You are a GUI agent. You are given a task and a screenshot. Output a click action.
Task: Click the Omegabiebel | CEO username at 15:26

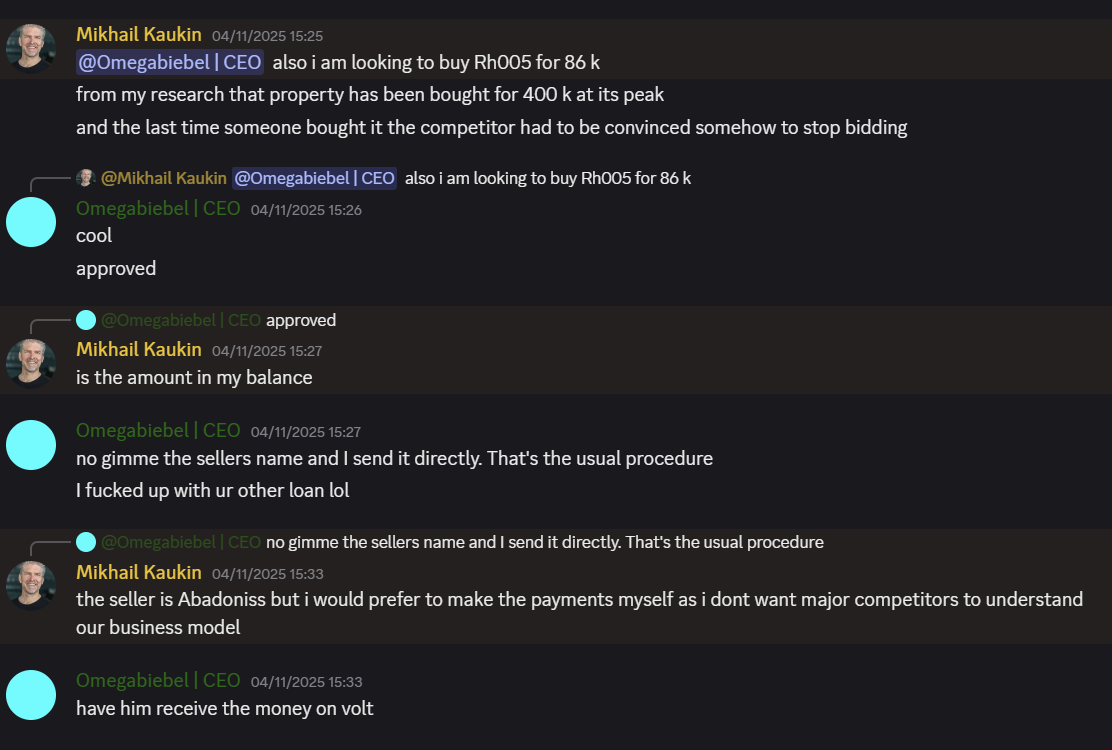pos(158,208)
